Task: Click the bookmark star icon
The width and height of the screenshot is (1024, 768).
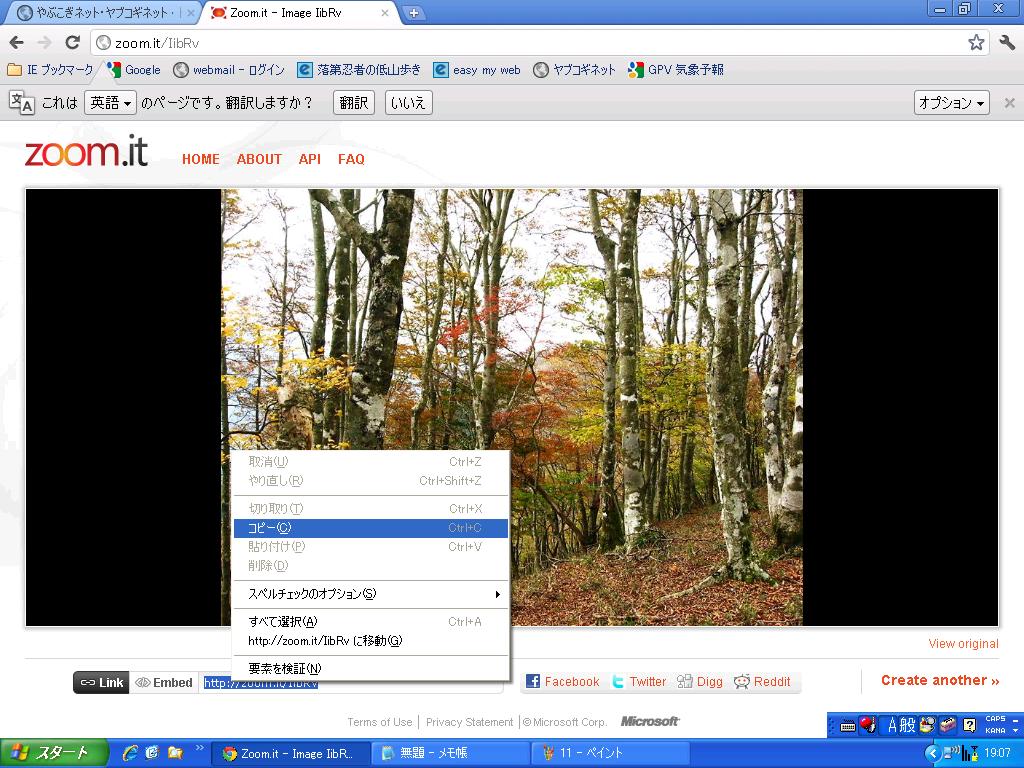Action: pos(976,42)
